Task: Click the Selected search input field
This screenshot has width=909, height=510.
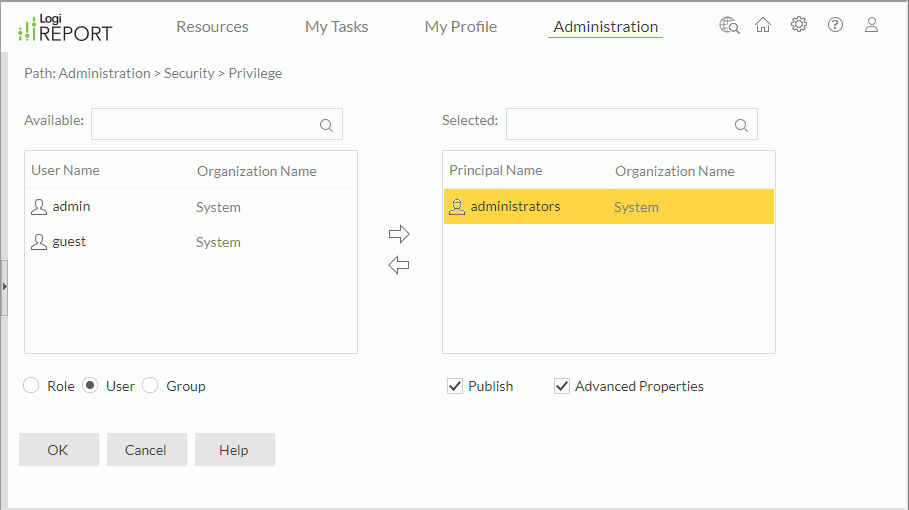Action: click(631, 124)
